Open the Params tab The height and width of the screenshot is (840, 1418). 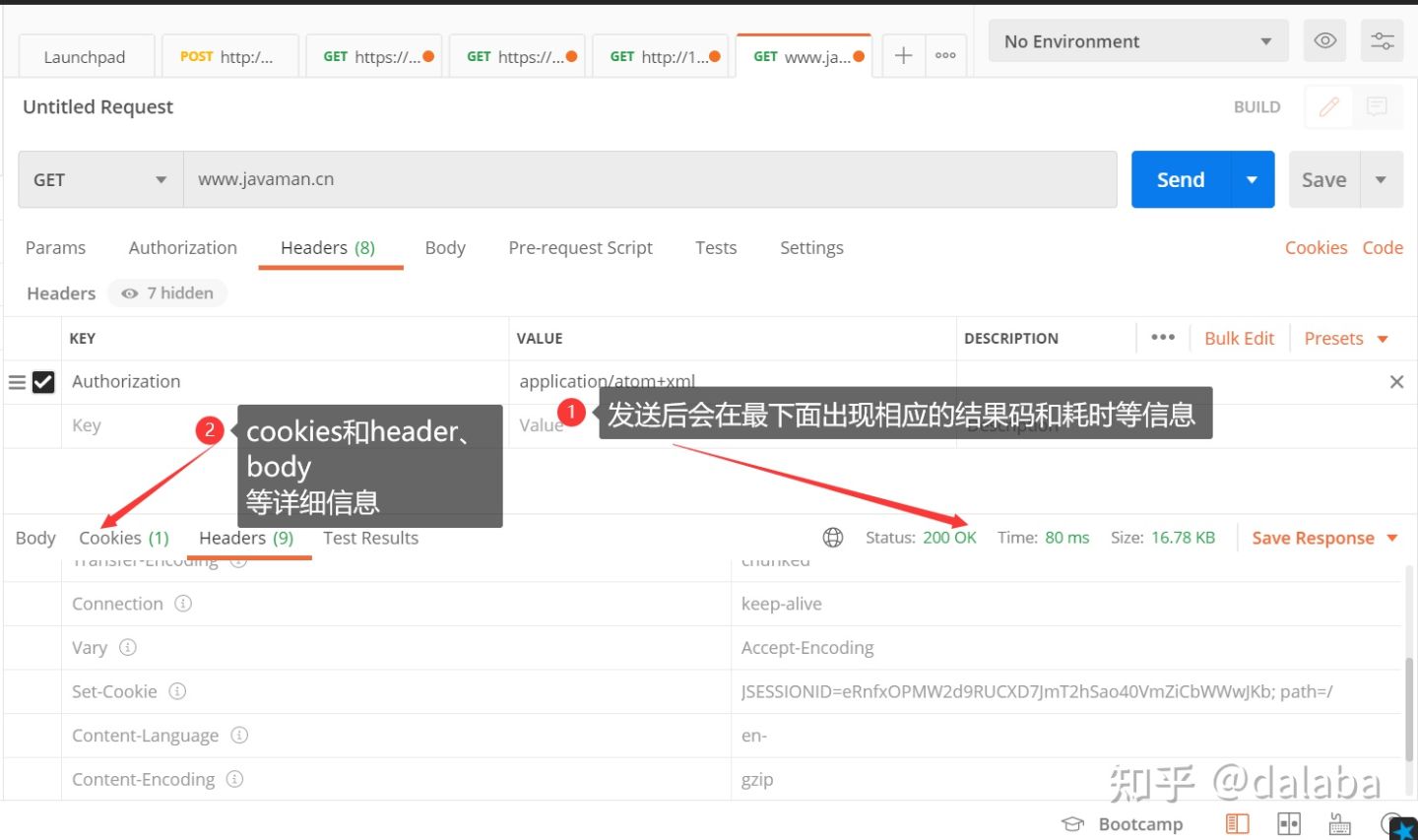click(x=55, y=248)
